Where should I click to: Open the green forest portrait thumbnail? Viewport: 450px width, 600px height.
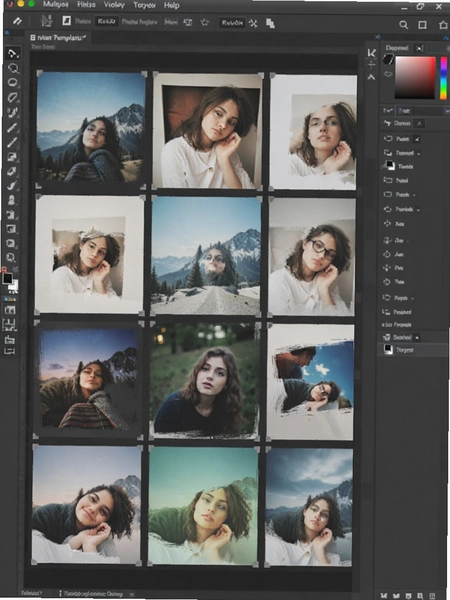tap(205, 380)
